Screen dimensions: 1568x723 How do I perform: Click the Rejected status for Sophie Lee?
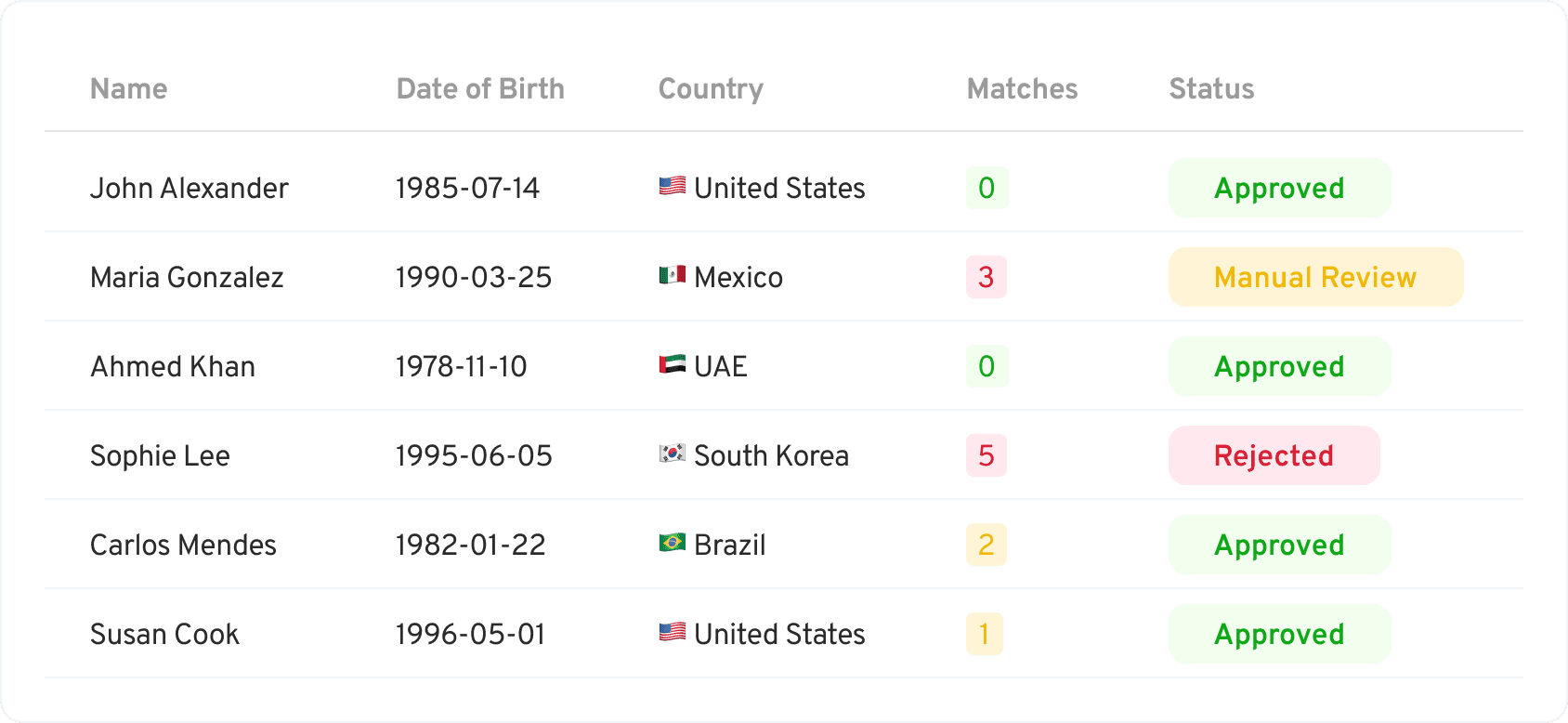coord(1274,455)
